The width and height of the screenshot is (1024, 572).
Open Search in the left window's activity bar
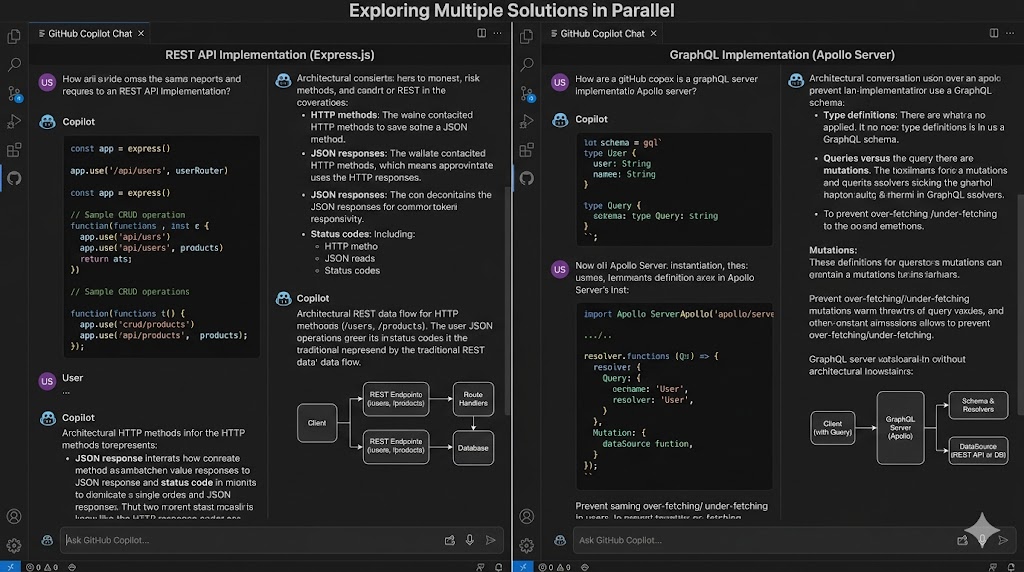pos(14,65)
